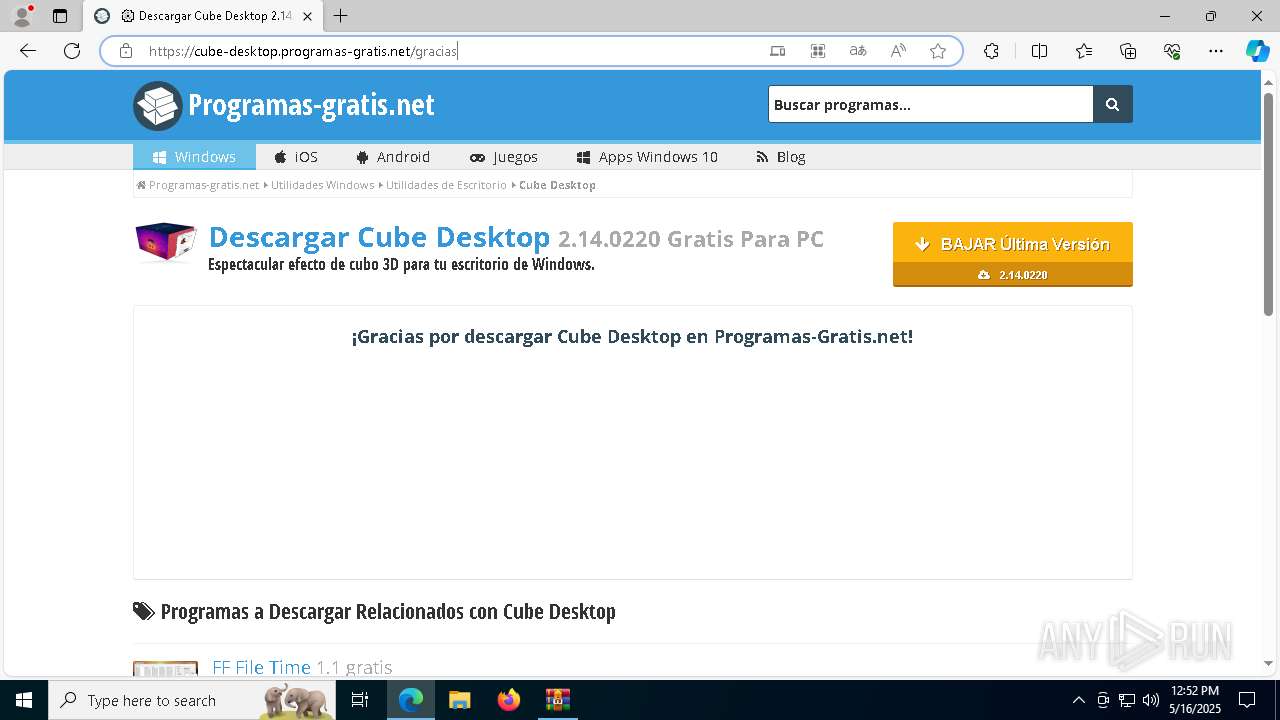Click the volume speaker tray icon

pos(1151,700)
